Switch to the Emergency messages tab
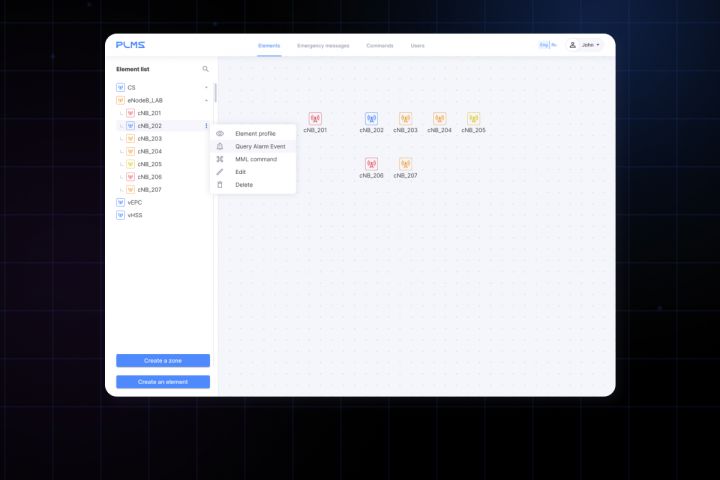 click(323, 45)
